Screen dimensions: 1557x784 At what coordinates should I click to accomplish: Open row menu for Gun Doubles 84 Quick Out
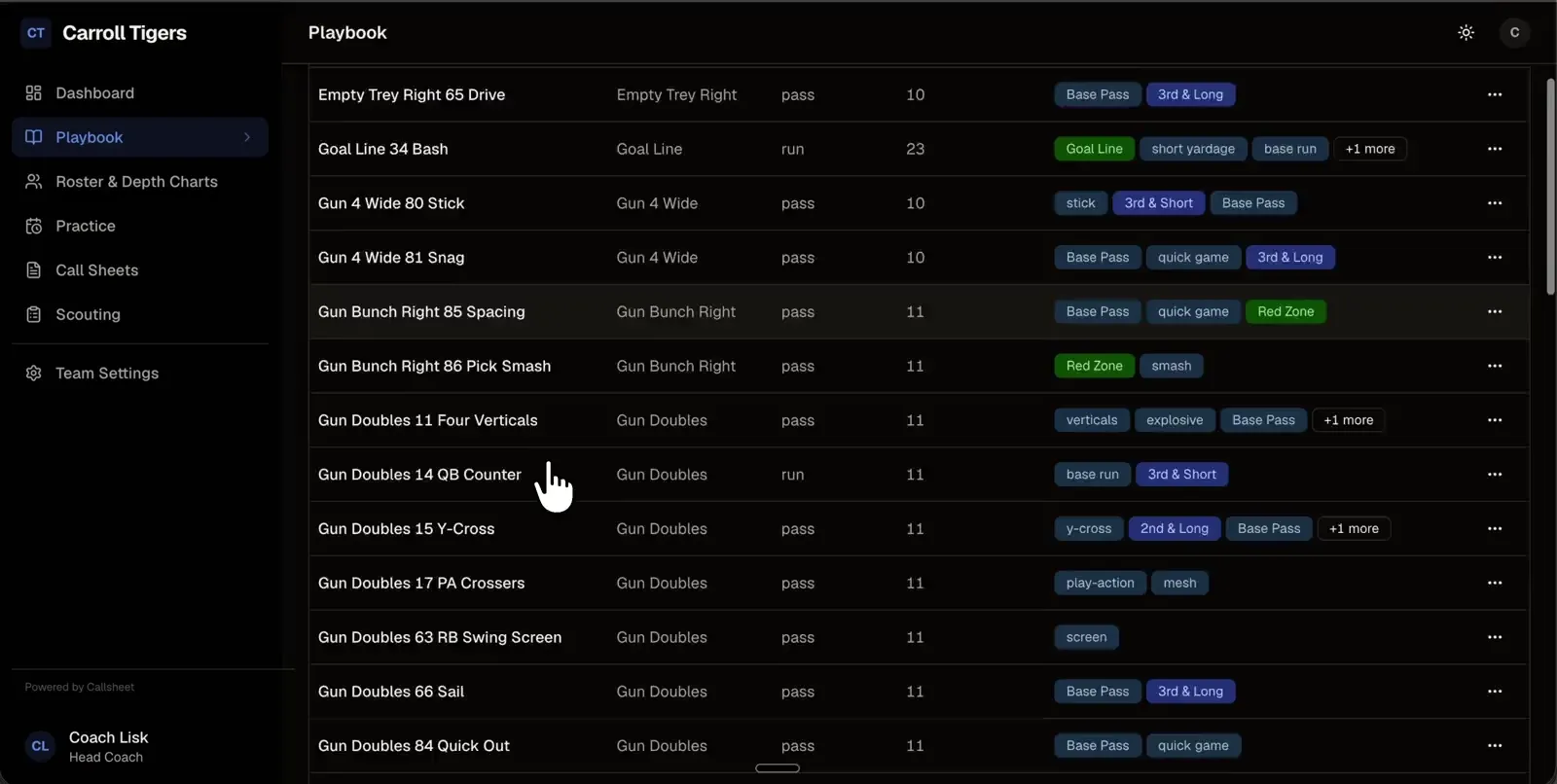(1495, 746)
